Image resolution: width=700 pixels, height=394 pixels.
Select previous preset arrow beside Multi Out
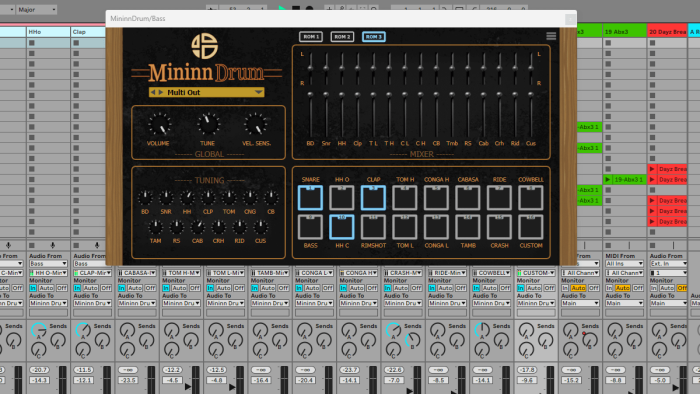coord(153,92)
